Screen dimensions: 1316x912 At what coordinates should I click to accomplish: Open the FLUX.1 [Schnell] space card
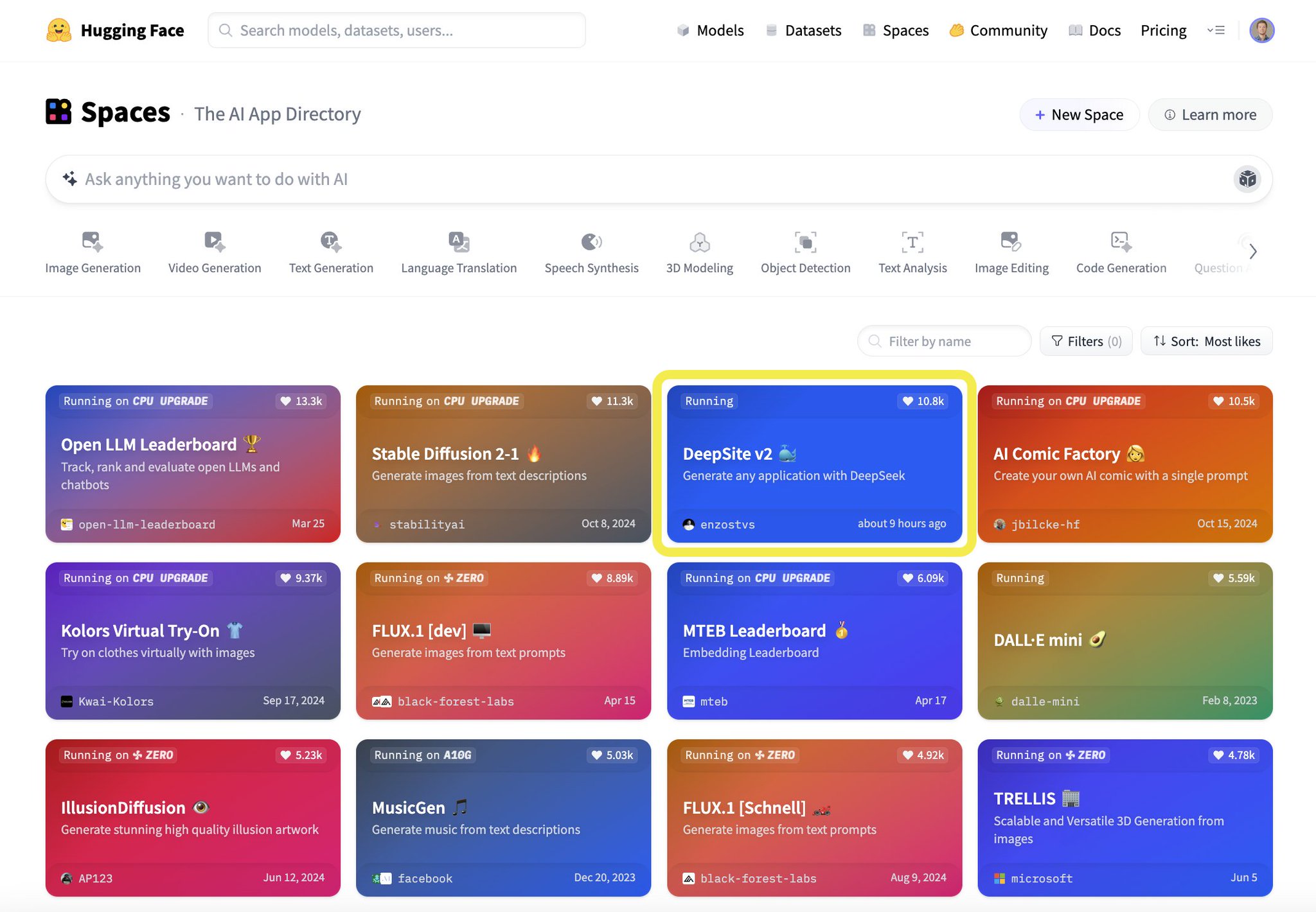point(814,818)
